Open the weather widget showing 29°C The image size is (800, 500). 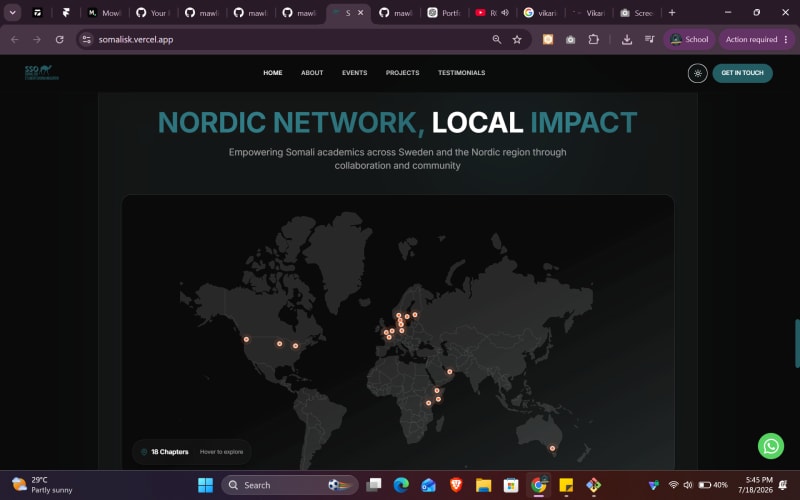click(42, 485)
